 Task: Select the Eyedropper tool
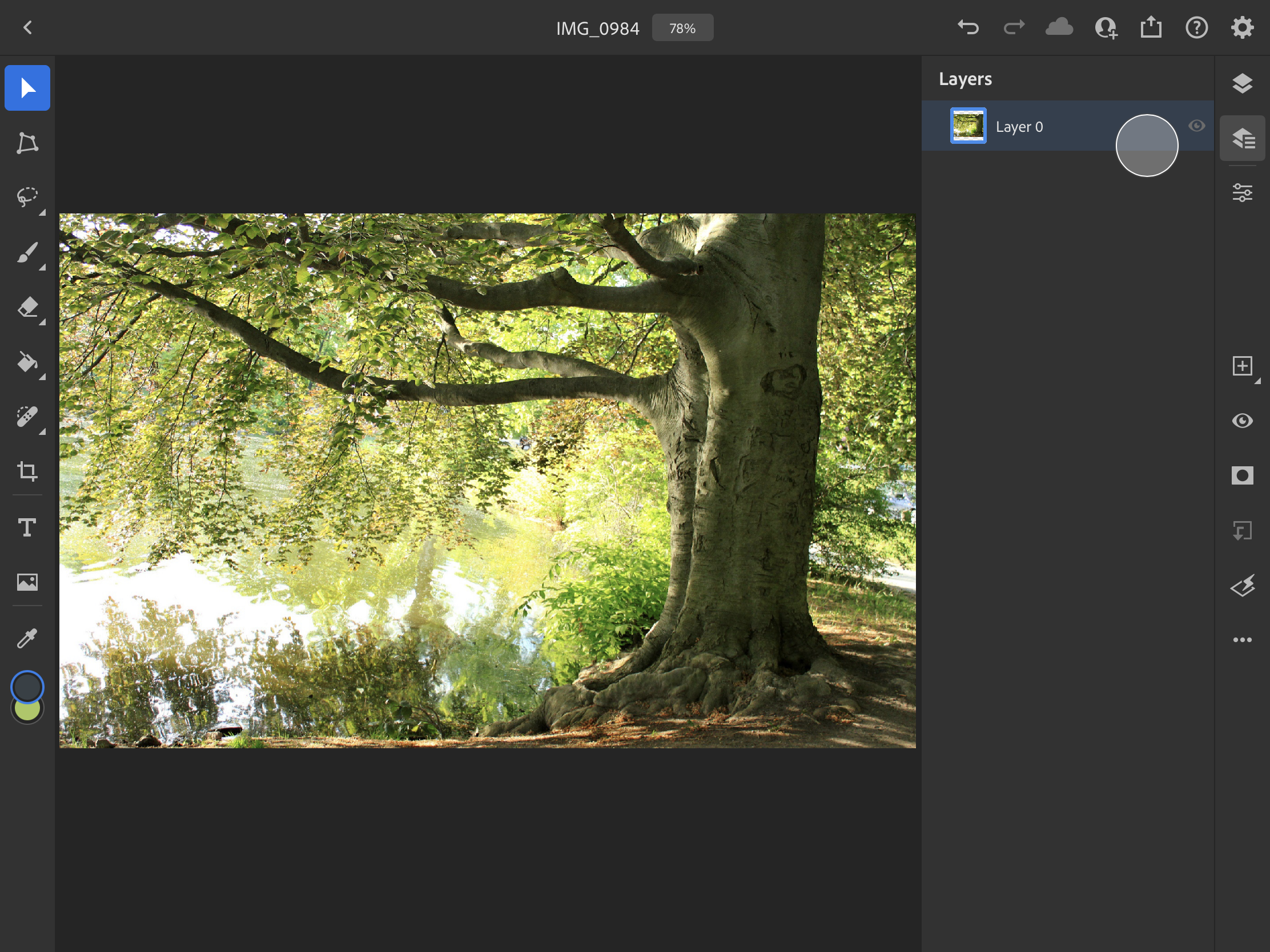(27, 638)
